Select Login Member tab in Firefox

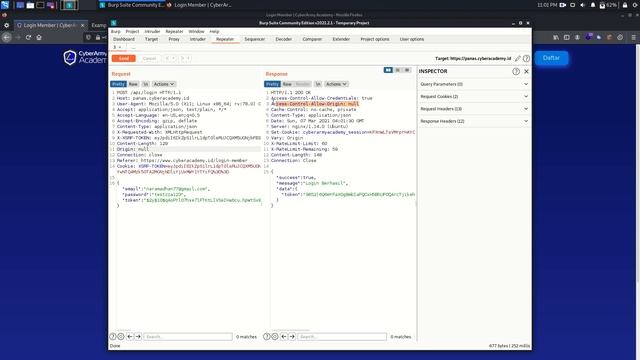(51, 25)
